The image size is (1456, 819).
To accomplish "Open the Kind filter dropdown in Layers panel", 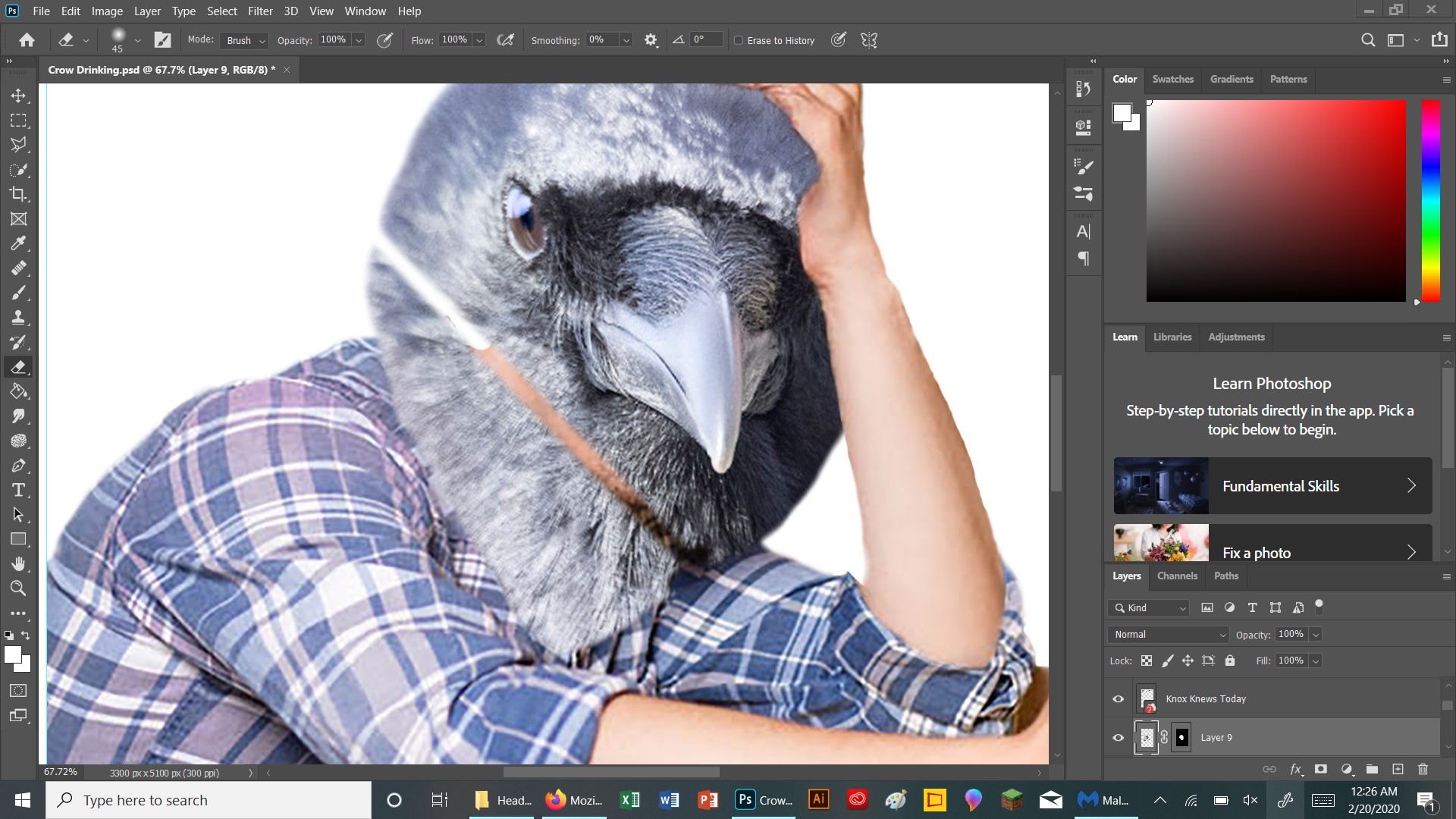I will click(1147, 607).
